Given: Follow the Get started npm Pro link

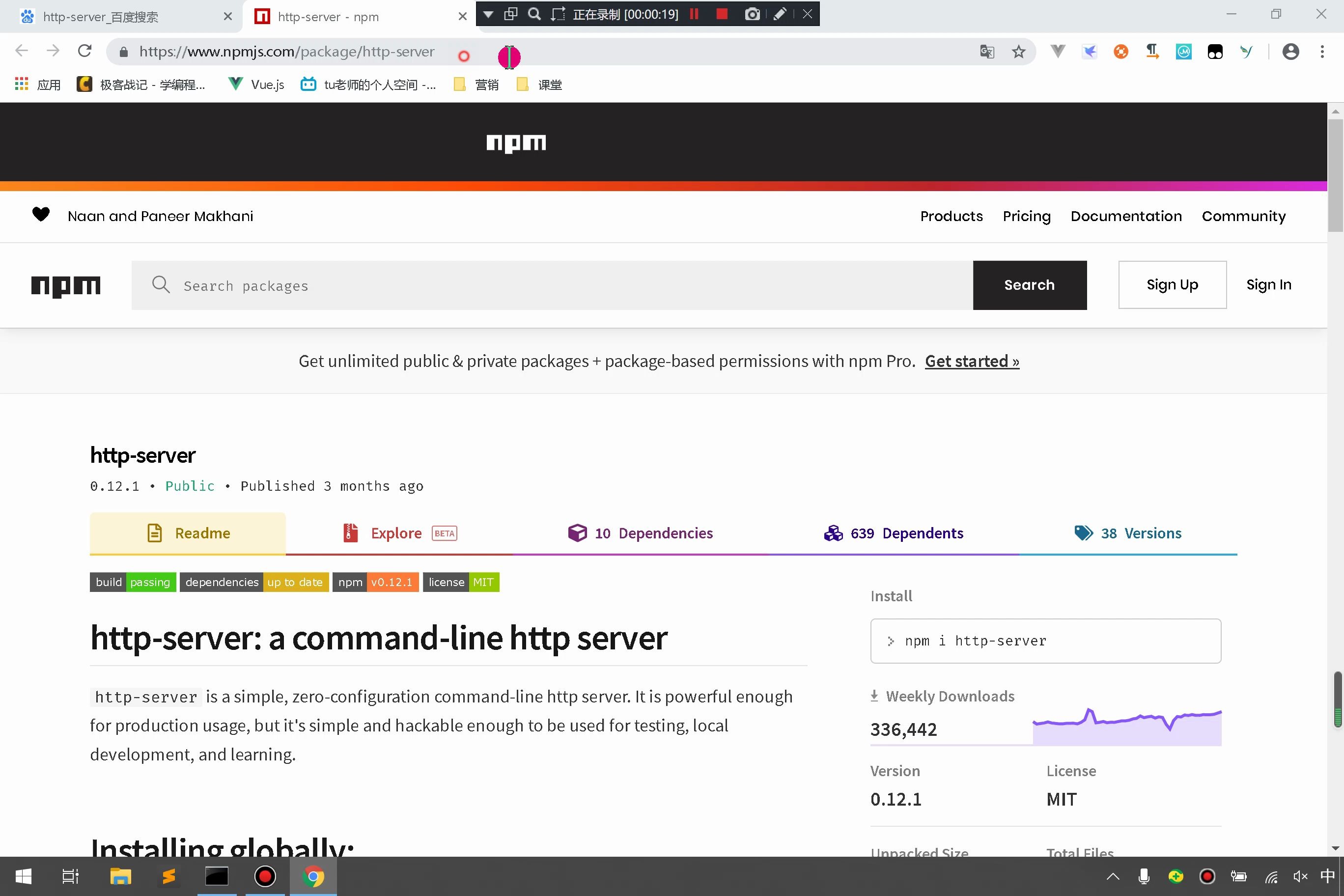Looking at the screenshot, I should [972, 361].
